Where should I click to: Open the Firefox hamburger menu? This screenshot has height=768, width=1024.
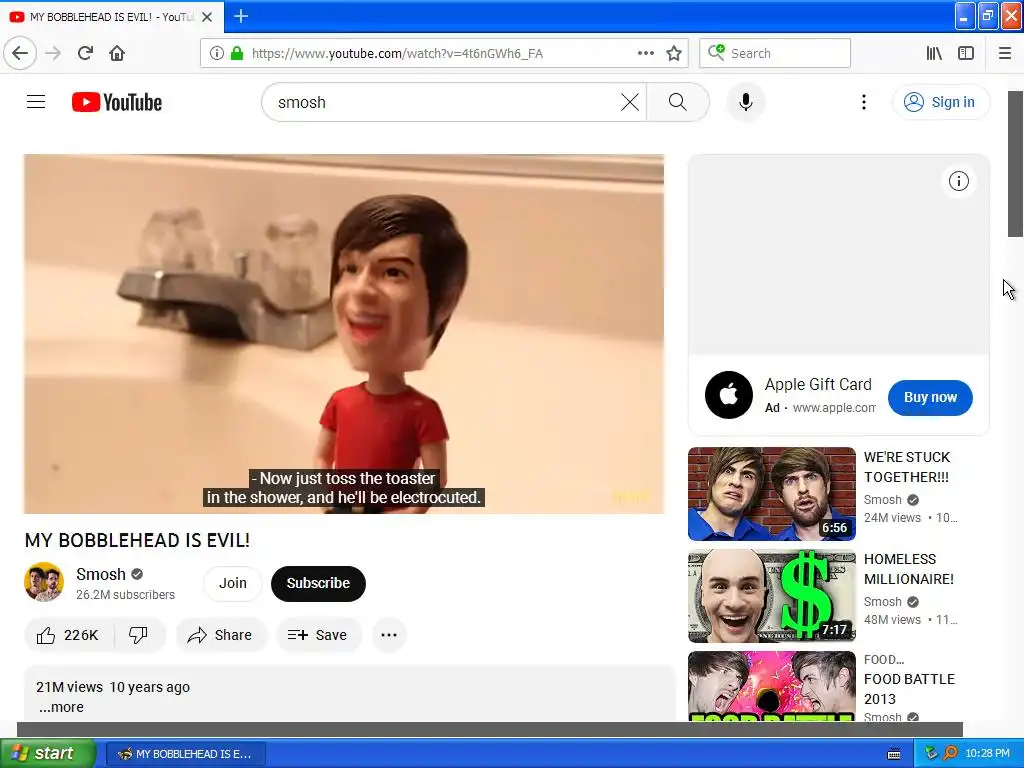pos(1005,53)
